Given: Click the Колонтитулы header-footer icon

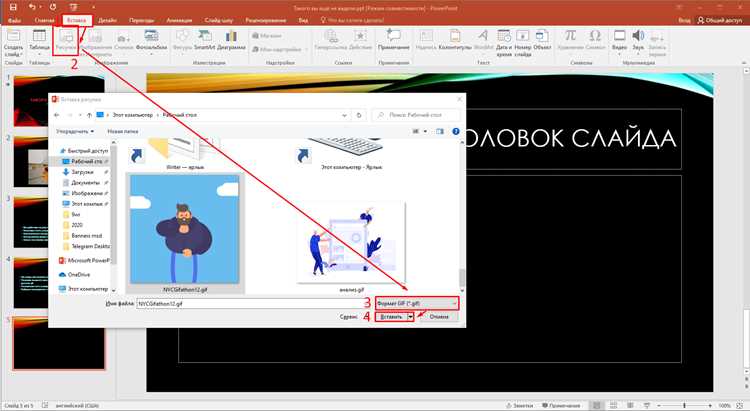Looking at the screenshot, I should [x=455, y=40].
